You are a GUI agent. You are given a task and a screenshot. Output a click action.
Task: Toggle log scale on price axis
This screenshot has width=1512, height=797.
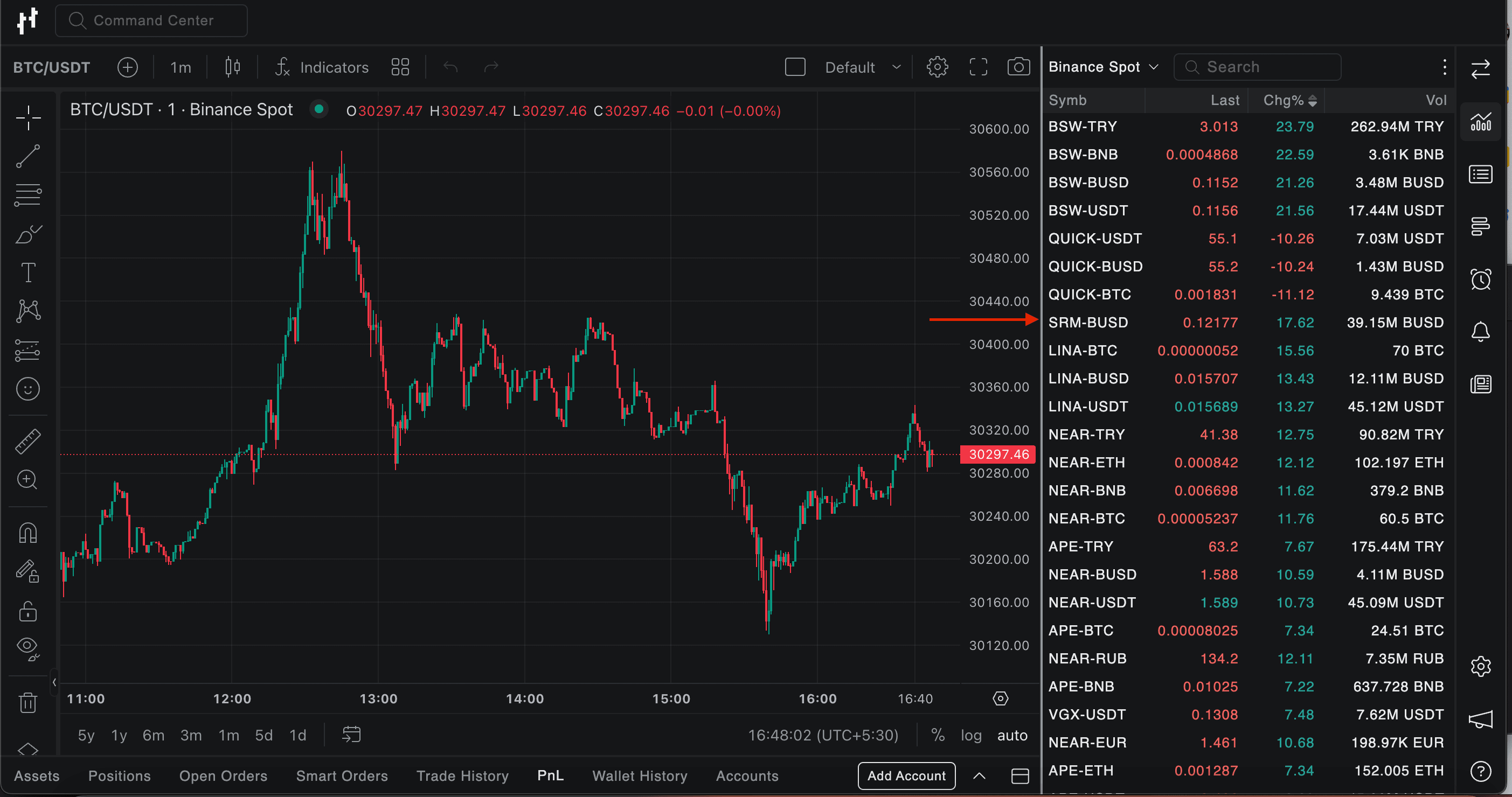(971, 735)
